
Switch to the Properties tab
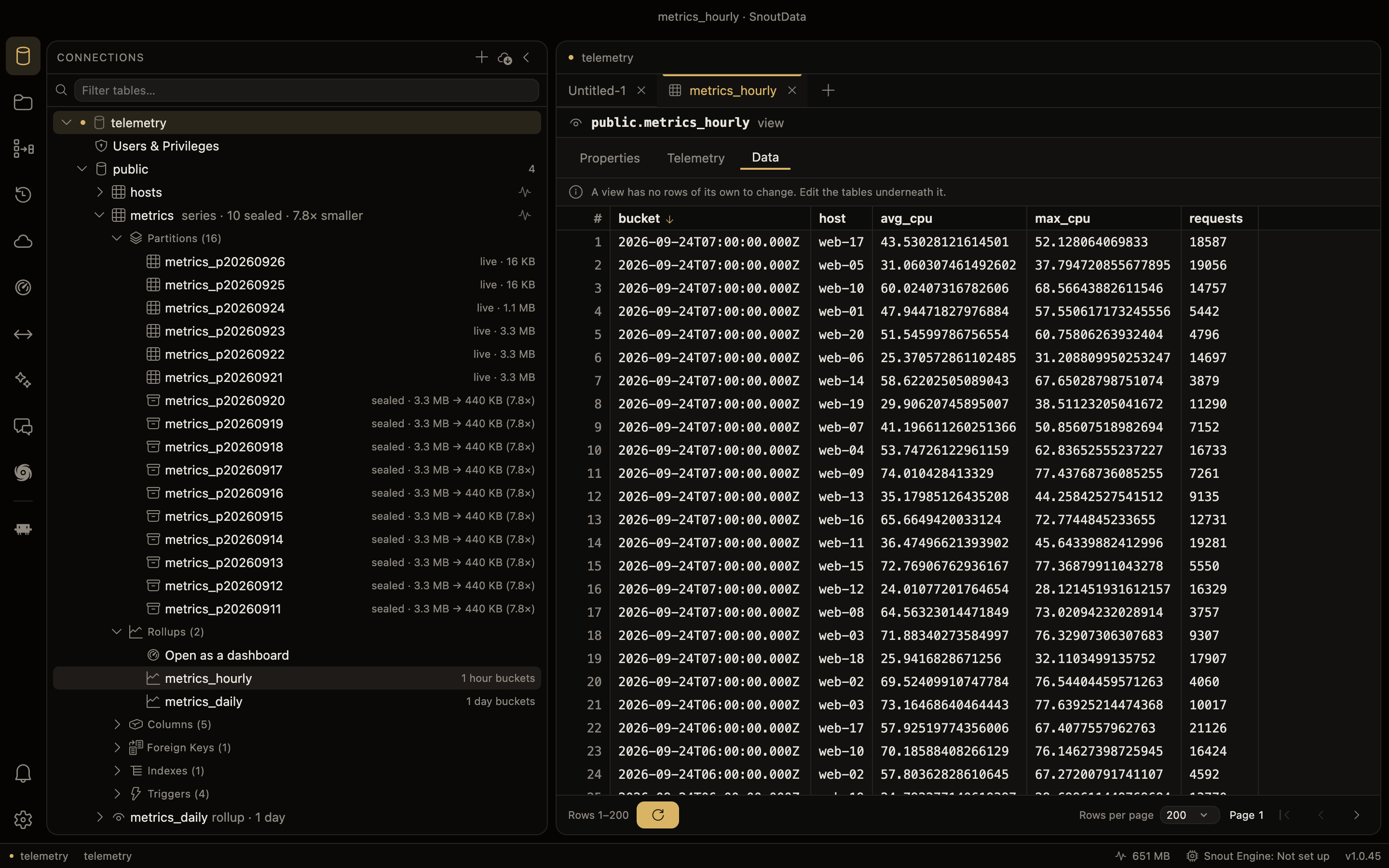click(x=610, y=158)
